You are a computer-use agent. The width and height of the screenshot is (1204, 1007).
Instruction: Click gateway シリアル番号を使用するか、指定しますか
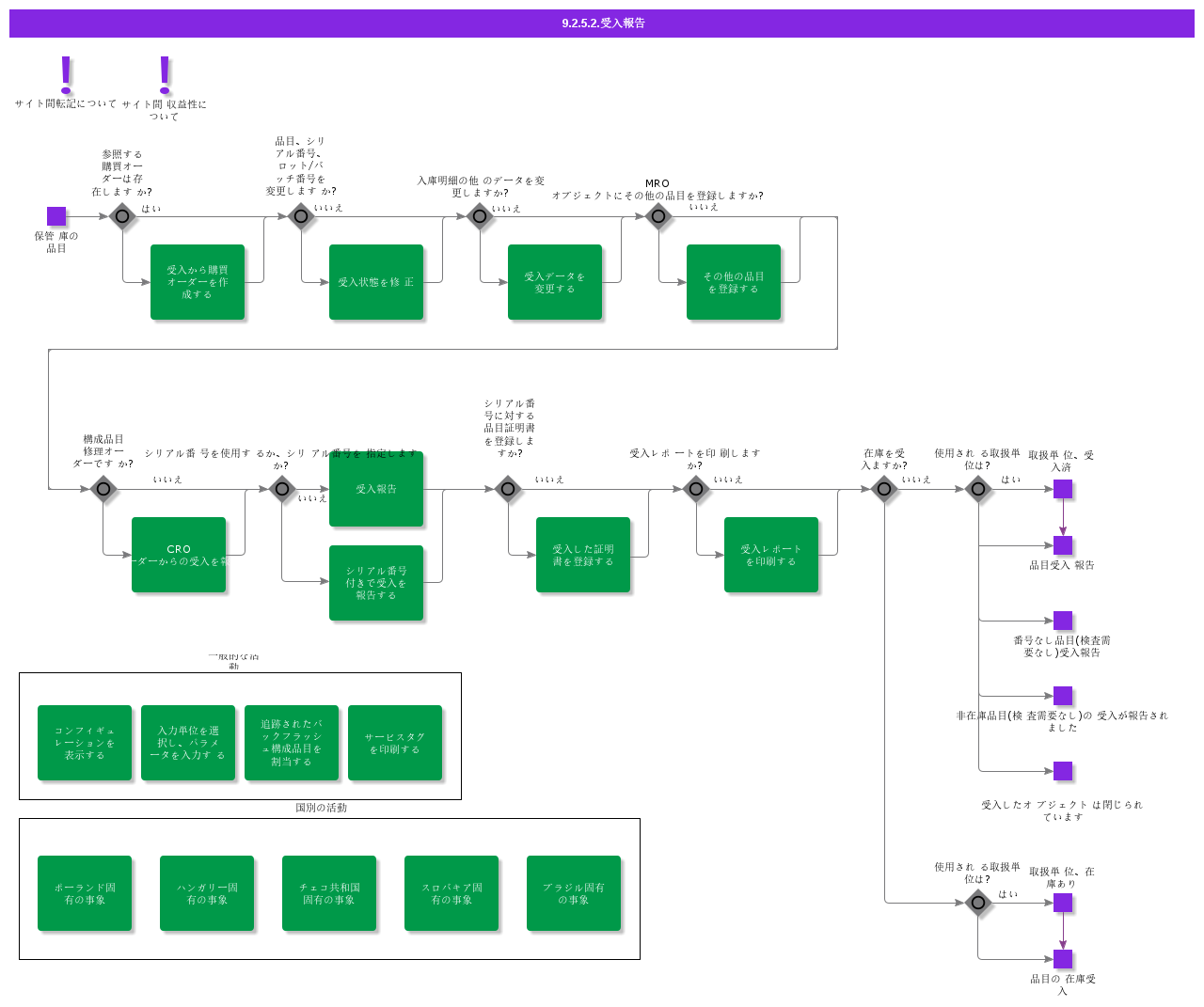[x=282, y=489]
